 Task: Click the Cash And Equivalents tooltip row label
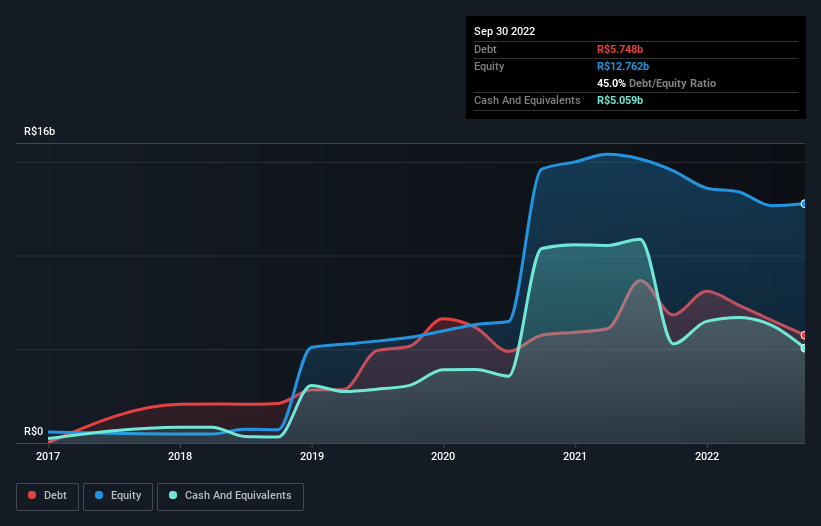pyautogui.click(x=527, y=100)
